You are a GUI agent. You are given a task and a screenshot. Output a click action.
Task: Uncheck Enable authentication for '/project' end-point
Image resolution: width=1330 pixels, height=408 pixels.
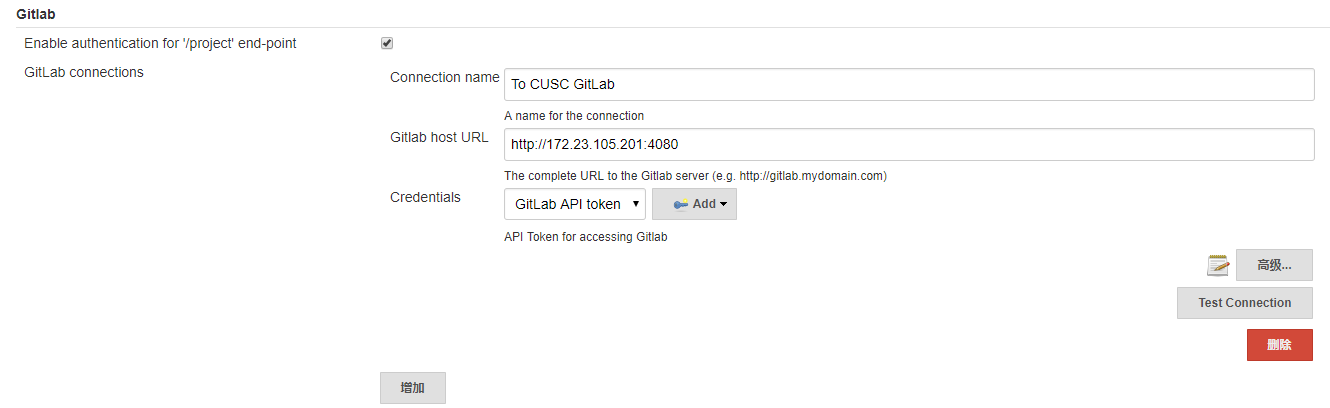point(387,43)
